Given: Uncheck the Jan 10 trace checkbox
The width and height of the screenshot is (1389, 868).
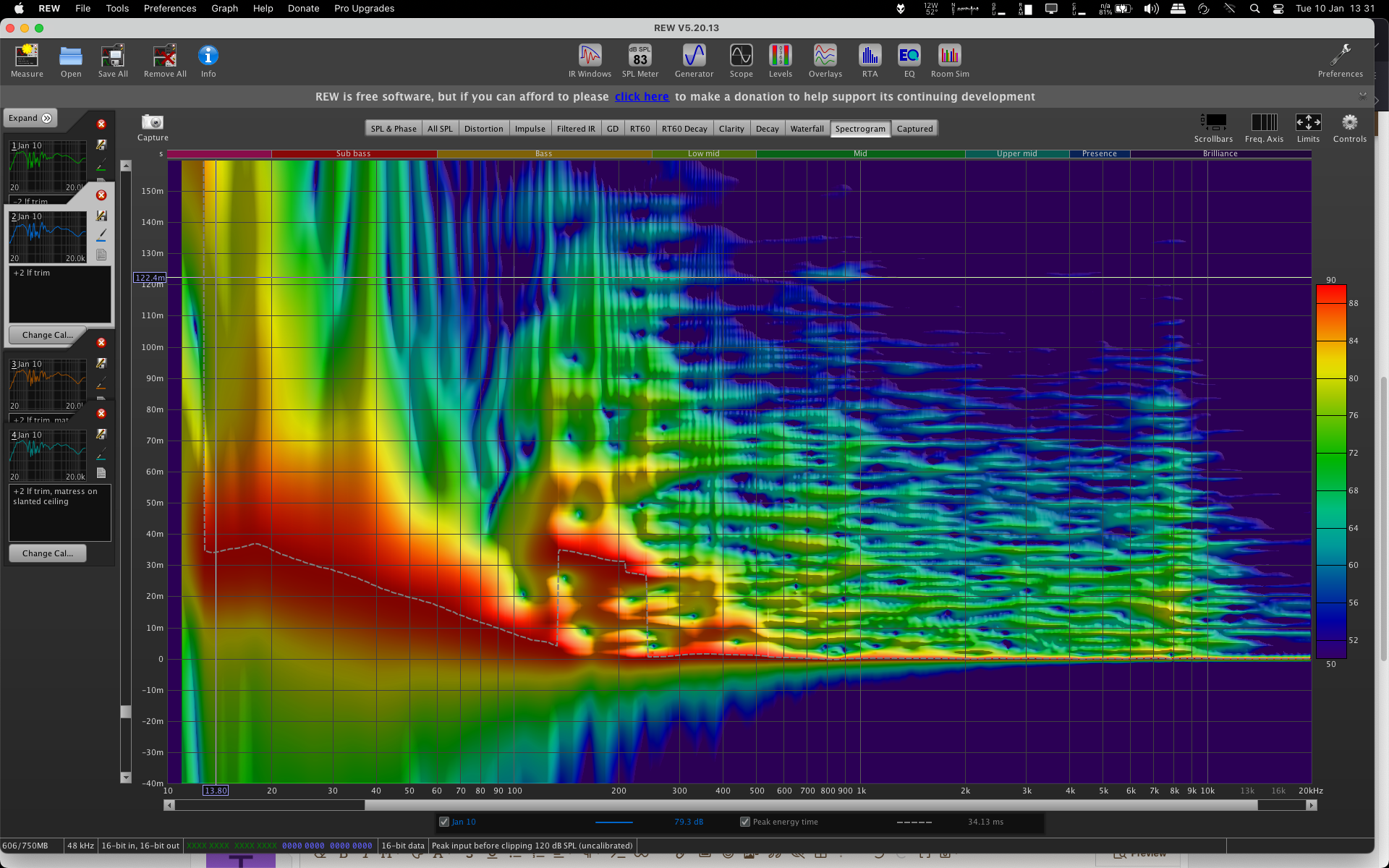Looking at the screenshot, I should 444,822.
